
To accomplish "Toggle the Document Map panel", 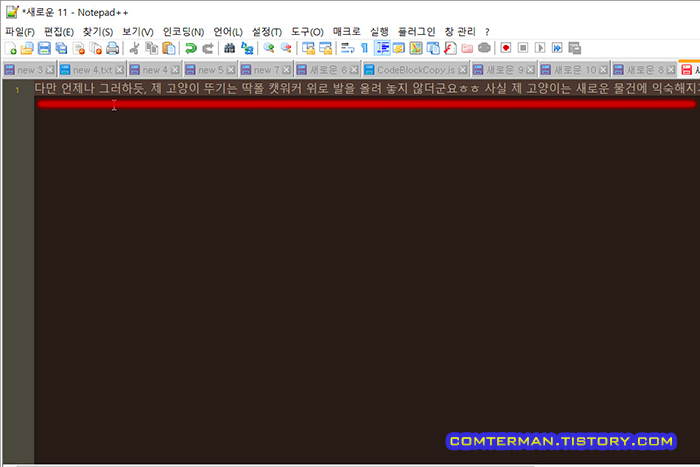I will point(416,48).
